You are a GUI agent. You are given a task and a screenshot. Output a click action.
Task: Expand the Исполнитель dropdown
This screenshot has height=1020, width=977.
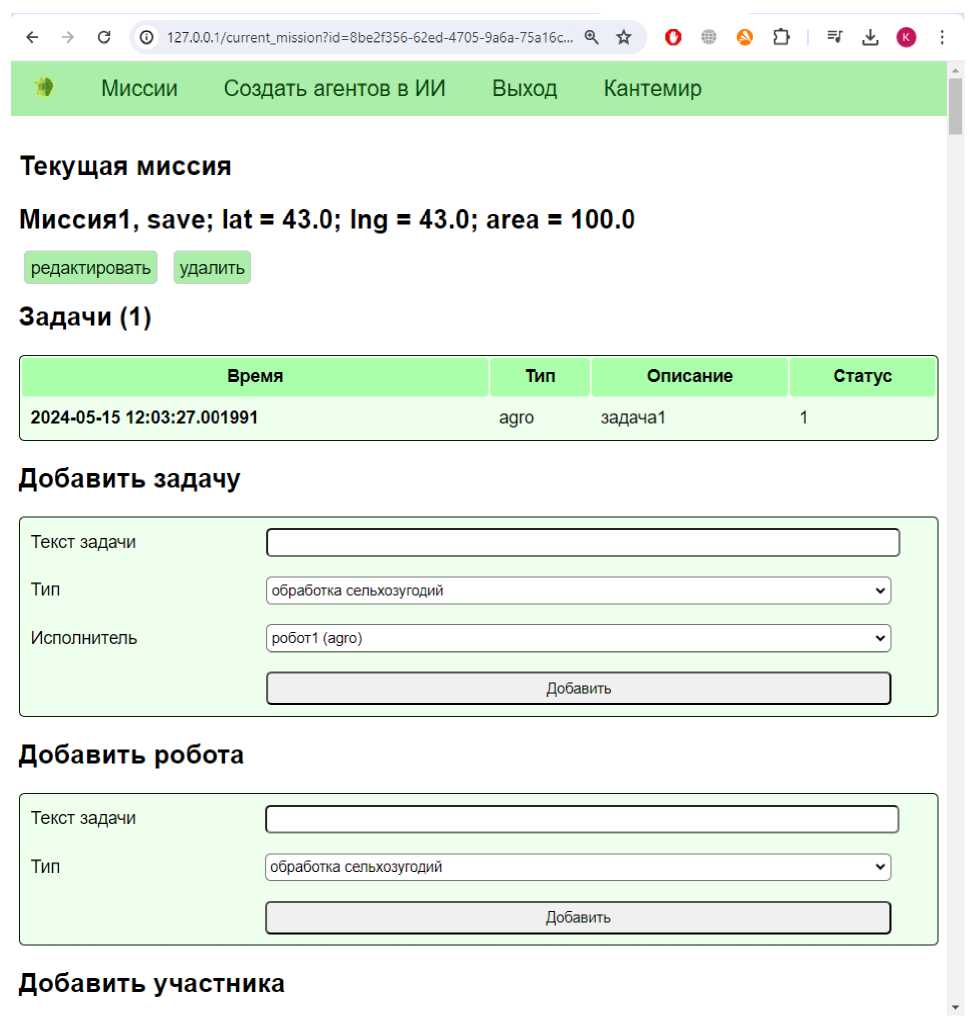[578, 638]
